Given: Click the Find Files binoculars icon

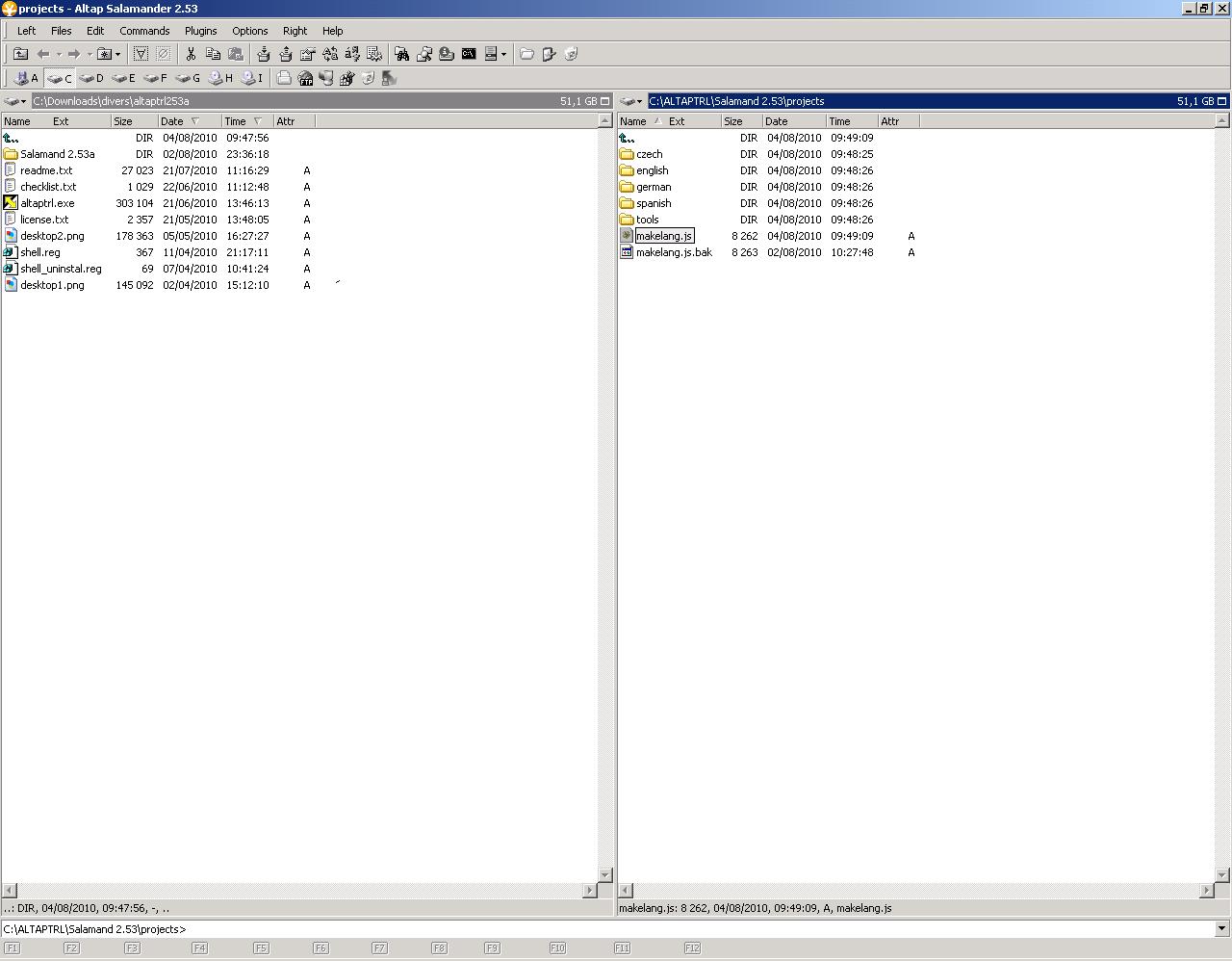Looking at the screenshot, I should point(401,54).
